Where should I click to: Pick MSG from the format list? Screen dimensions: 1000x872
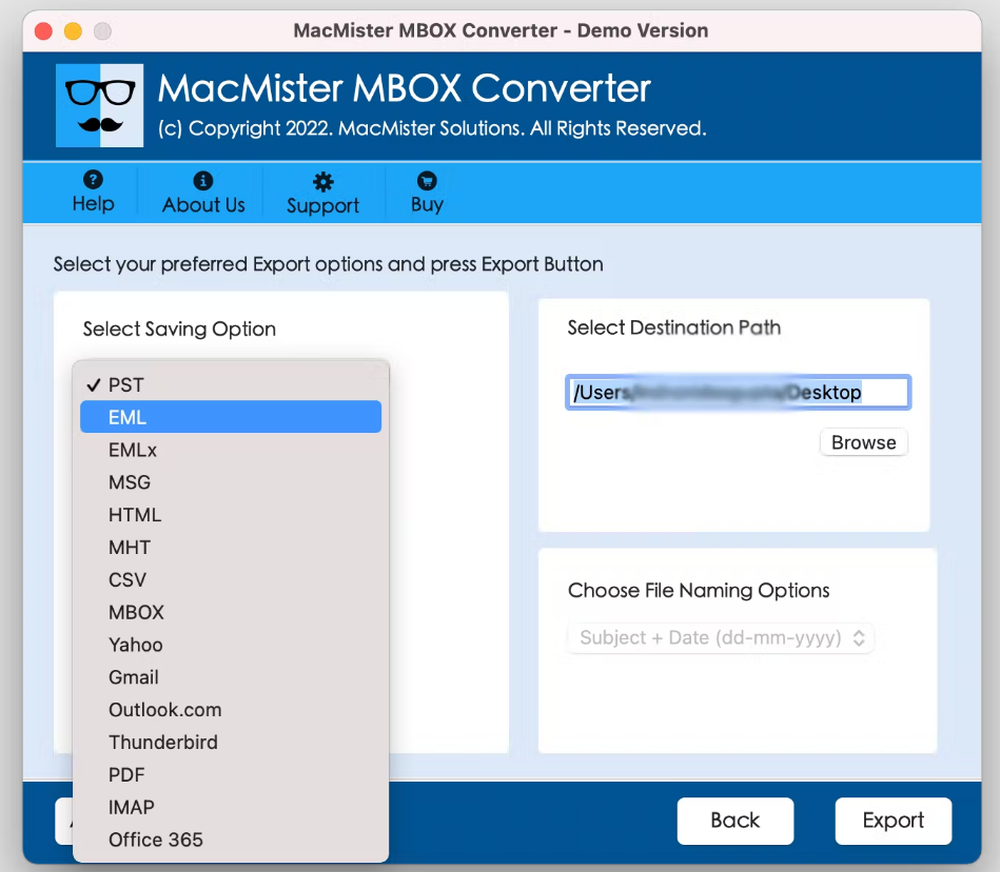point(231,482)
